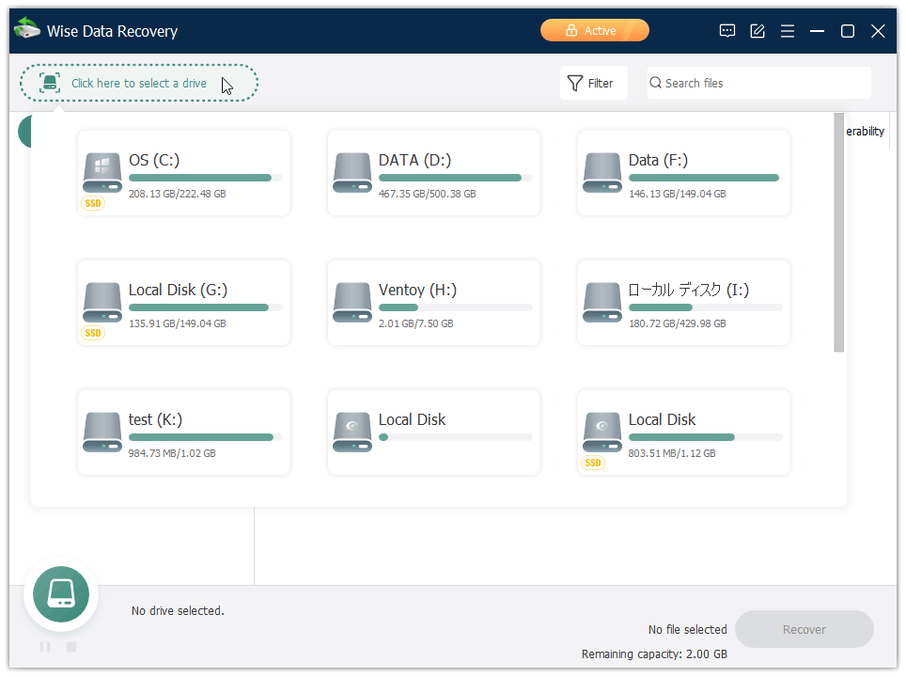906x677 pixels.
Task: Click the Wise Data Recovery app logo
Action: point(27,29)
